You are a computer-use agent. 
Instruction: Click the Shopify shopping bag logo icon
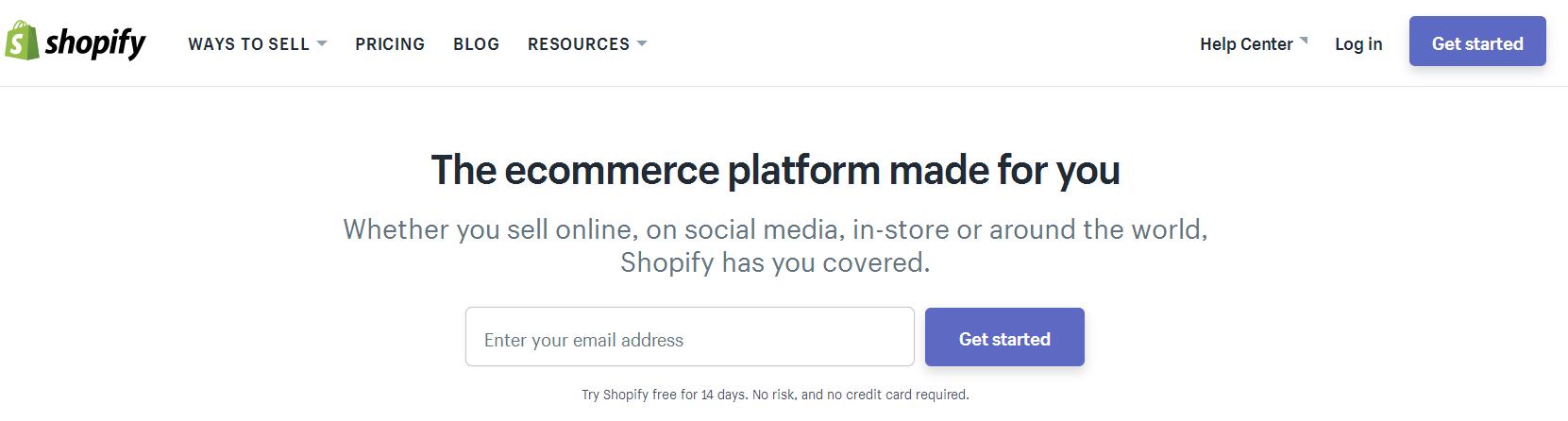coord(21,42)
